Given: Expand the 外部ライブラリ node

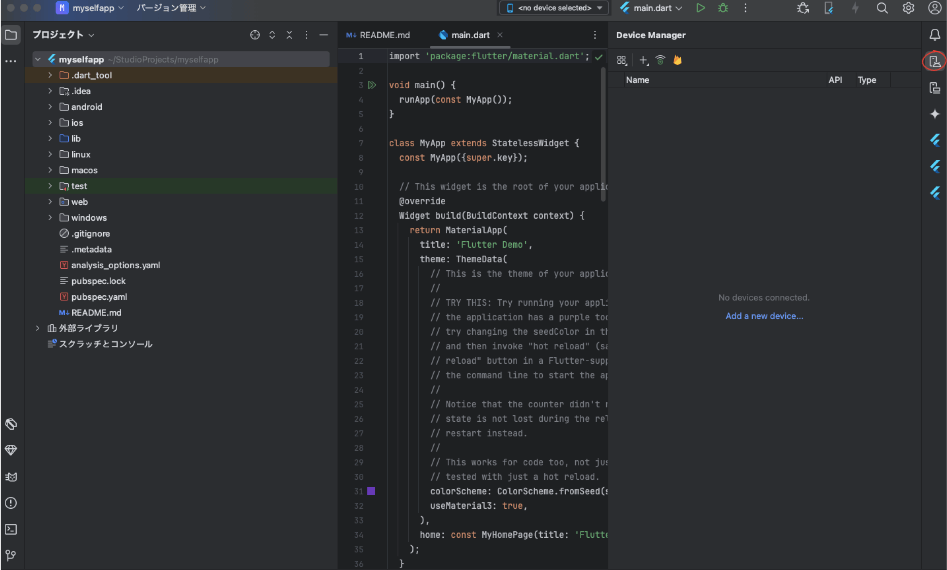Looking at the screenshot, I should tap(37, 328).
